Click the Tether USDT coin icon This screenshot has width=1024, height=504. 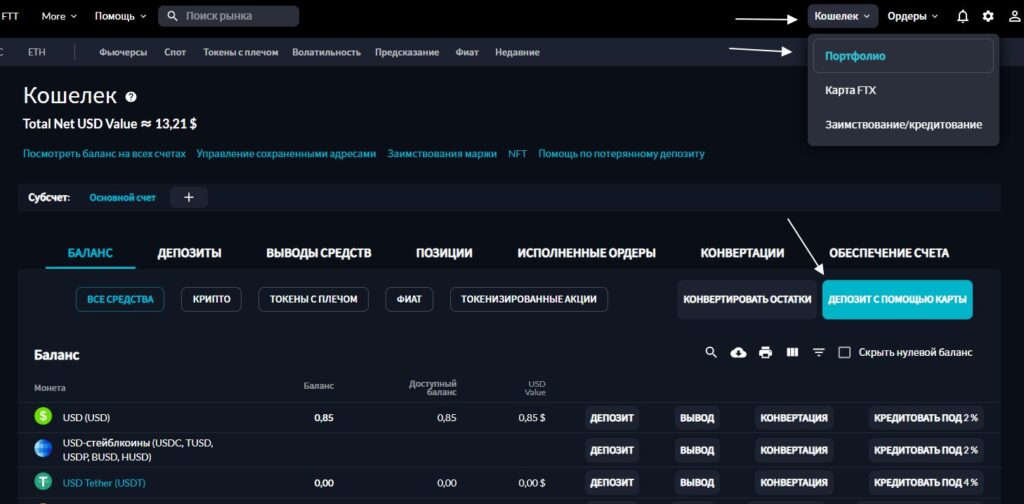[43, 482]
